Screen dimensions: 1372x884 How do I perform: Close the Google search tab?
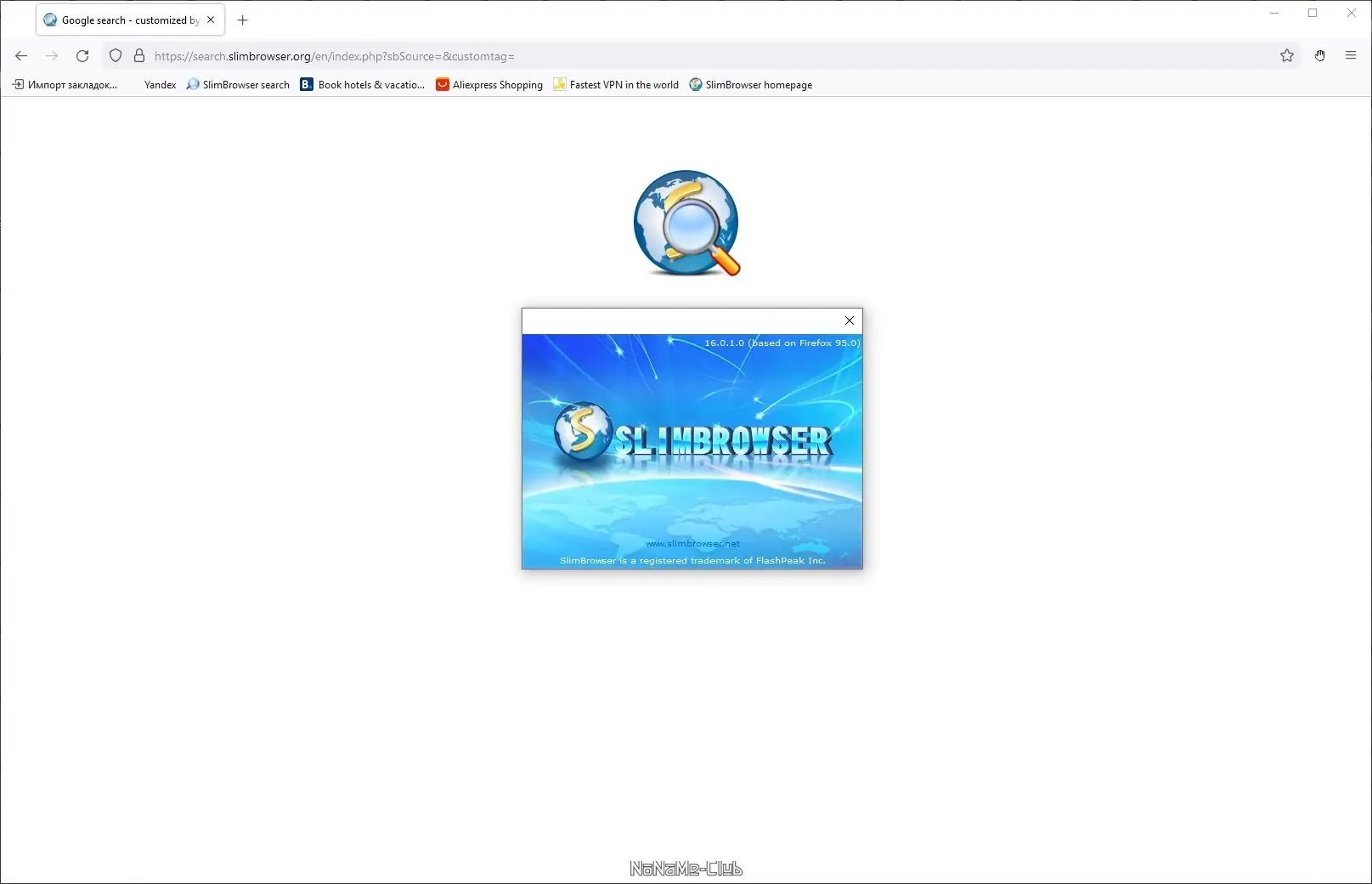coord(211,19)
